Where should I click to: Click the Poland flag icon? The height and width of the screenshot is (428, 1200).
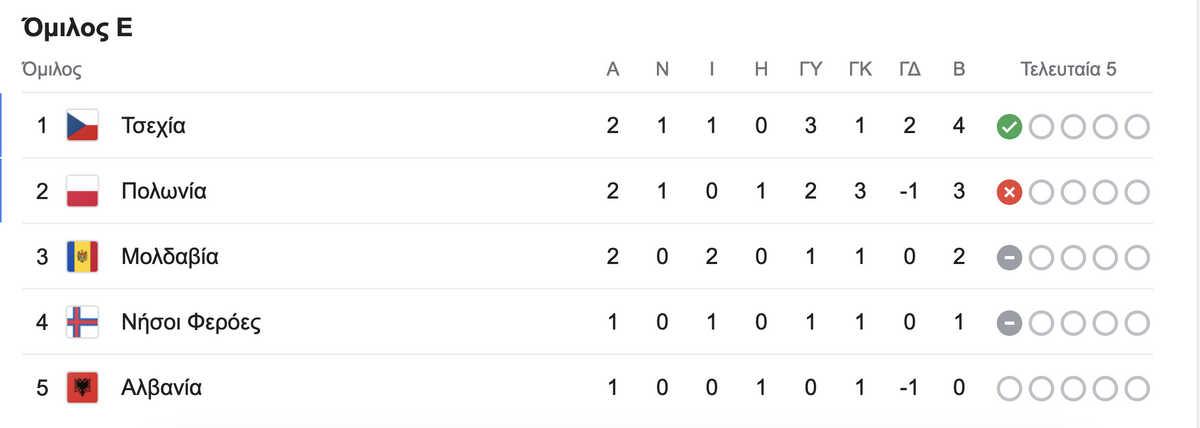click(81, 191)
